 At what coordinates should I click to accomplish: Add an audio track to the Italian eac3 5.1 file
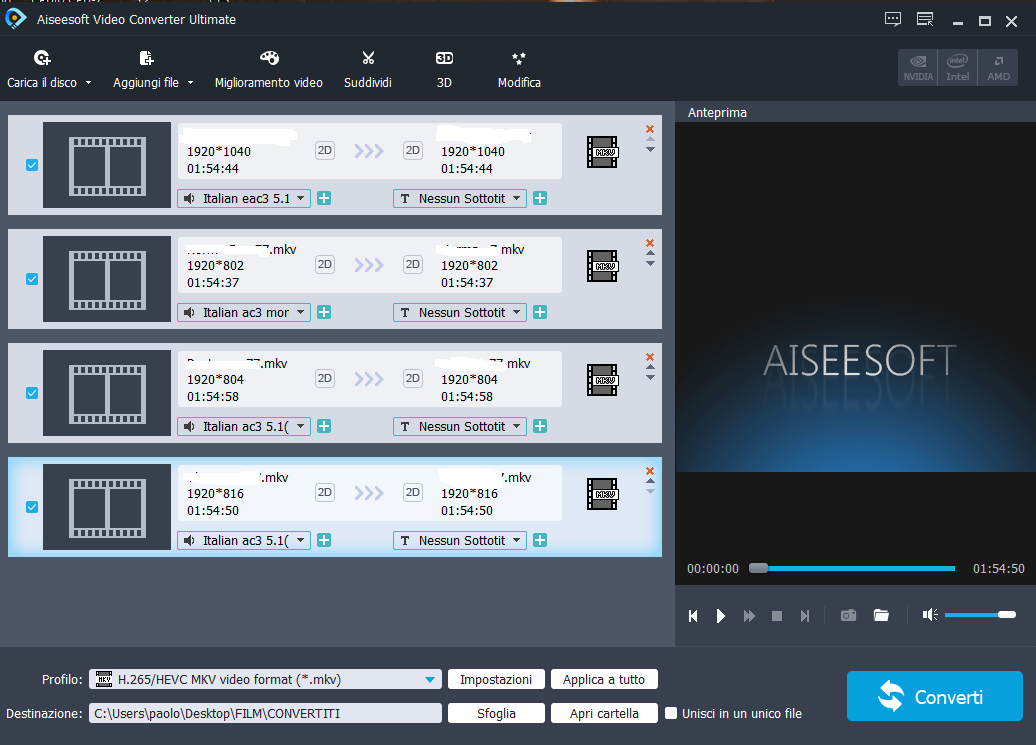coord(324,198)
